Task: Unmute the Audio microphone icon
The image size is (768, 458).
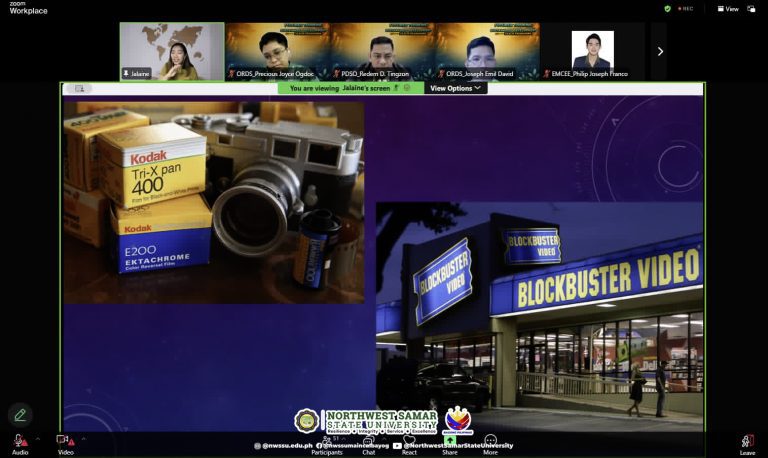Action: pyautogui.click(x=20, y=440)
